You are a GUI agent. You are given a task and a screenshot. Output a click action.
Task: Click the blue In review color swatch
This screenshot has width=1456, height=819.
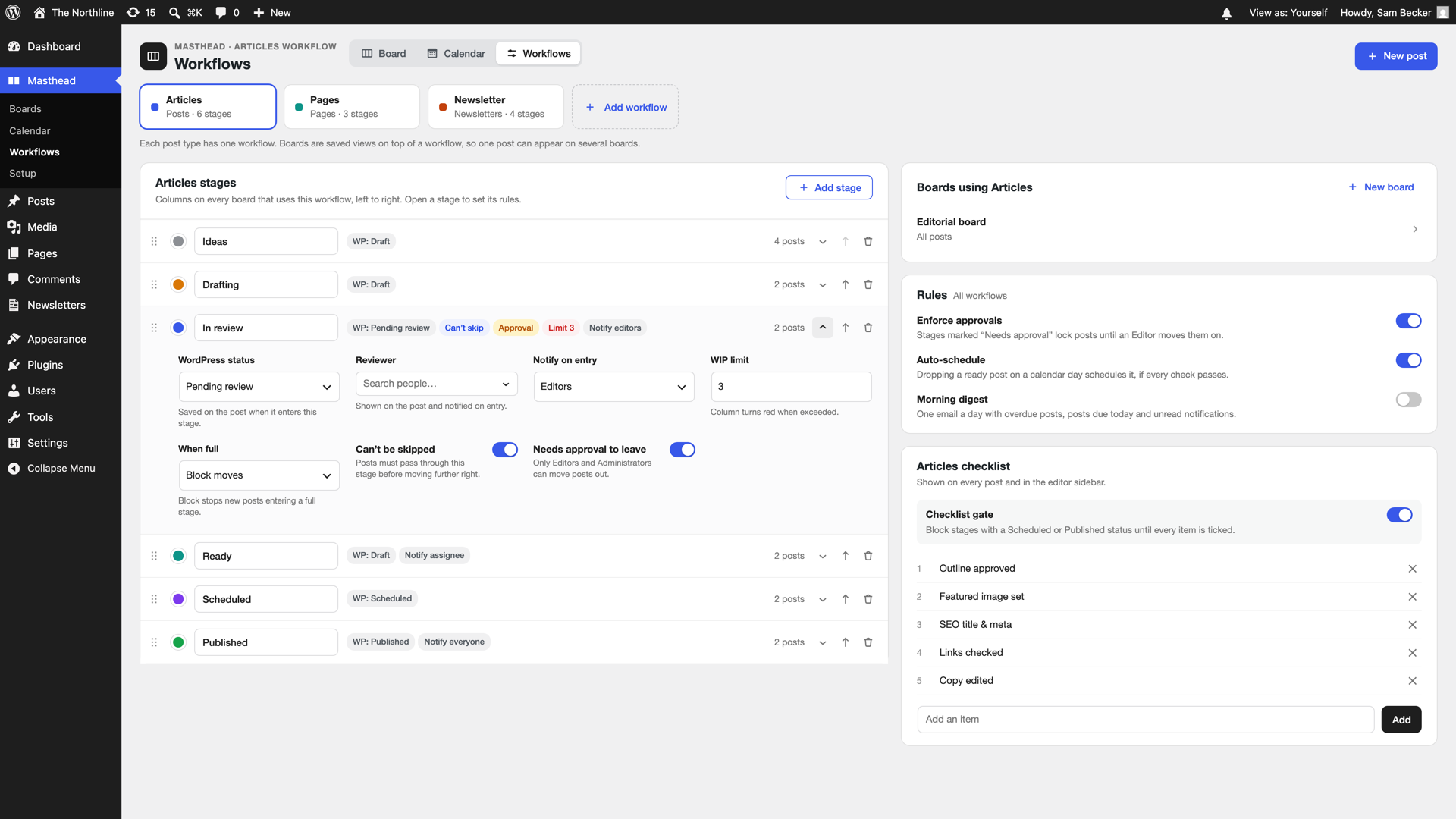click(x=178, y=328)
